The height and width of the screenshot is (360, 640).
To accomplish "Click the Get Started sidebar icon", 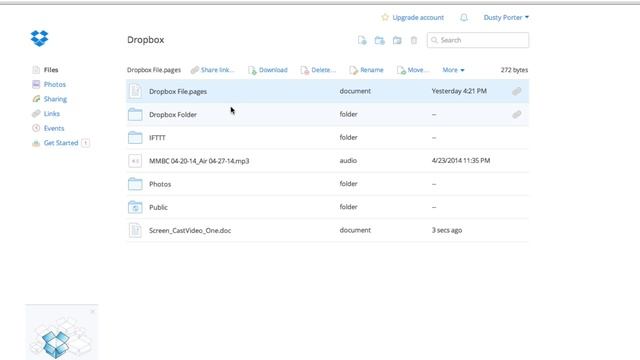I will [x=36, y=143].
